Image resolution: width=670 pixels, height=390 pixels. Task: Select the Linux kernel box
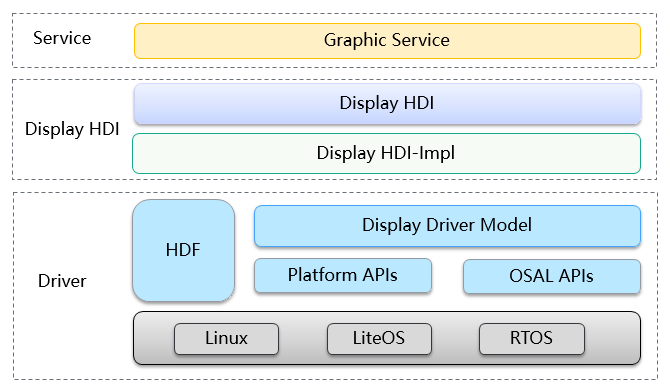[x=226, y=338]
